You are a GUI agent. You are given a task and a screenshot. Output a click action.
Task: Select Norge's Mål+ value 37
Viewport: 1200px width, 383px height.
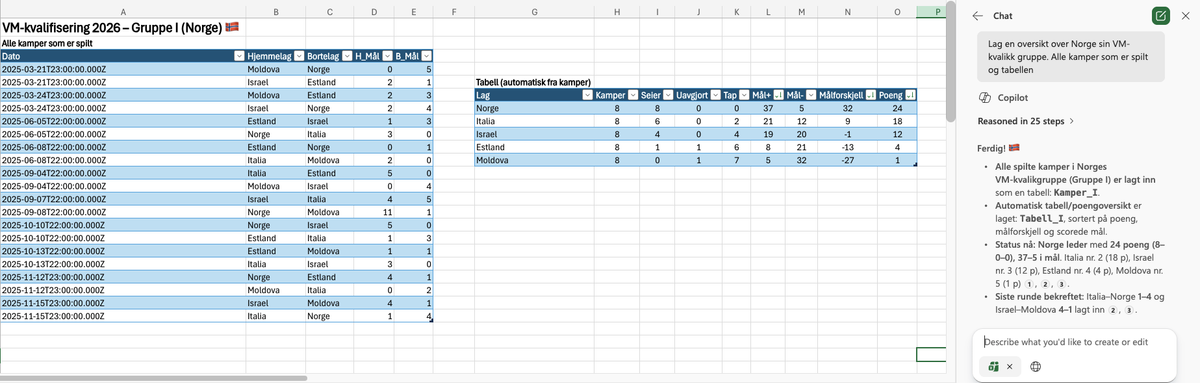click(x=768, y=107)
